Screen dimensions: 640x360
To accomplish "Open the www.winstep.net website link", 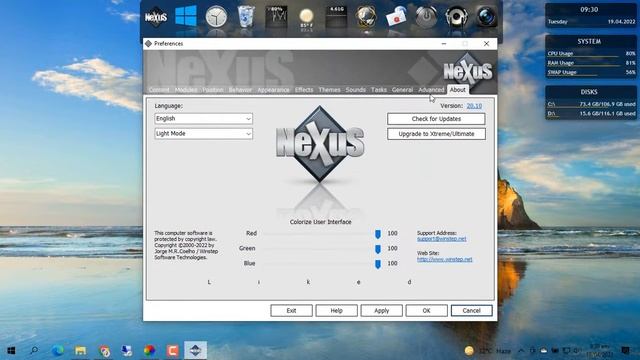I will point(444,259).
